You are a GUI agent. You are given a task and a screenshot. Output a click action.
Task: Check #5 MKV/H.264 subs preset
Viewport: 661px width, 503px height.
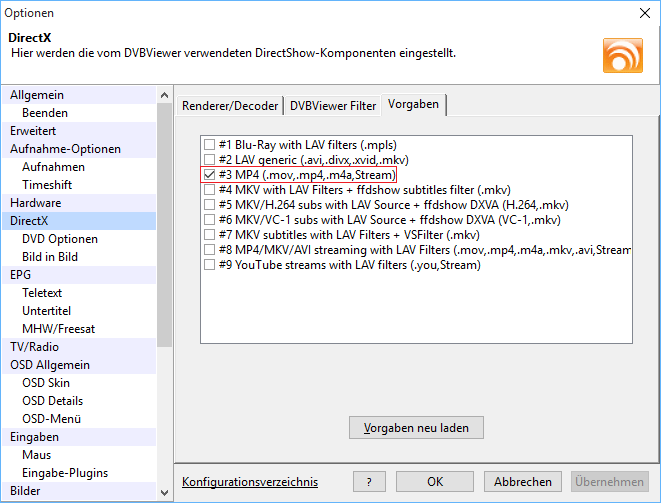tap(209, 204)
